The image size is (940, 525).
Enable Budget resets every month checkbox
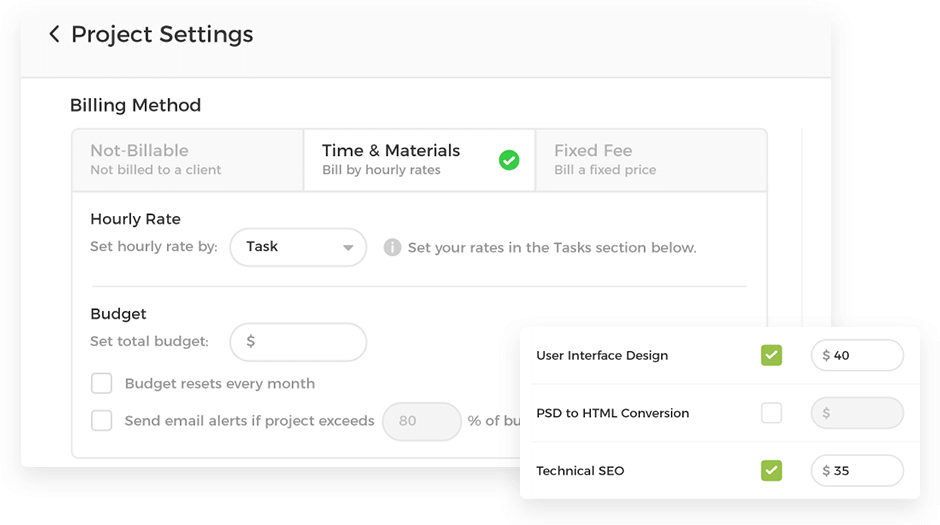point(102,384)
